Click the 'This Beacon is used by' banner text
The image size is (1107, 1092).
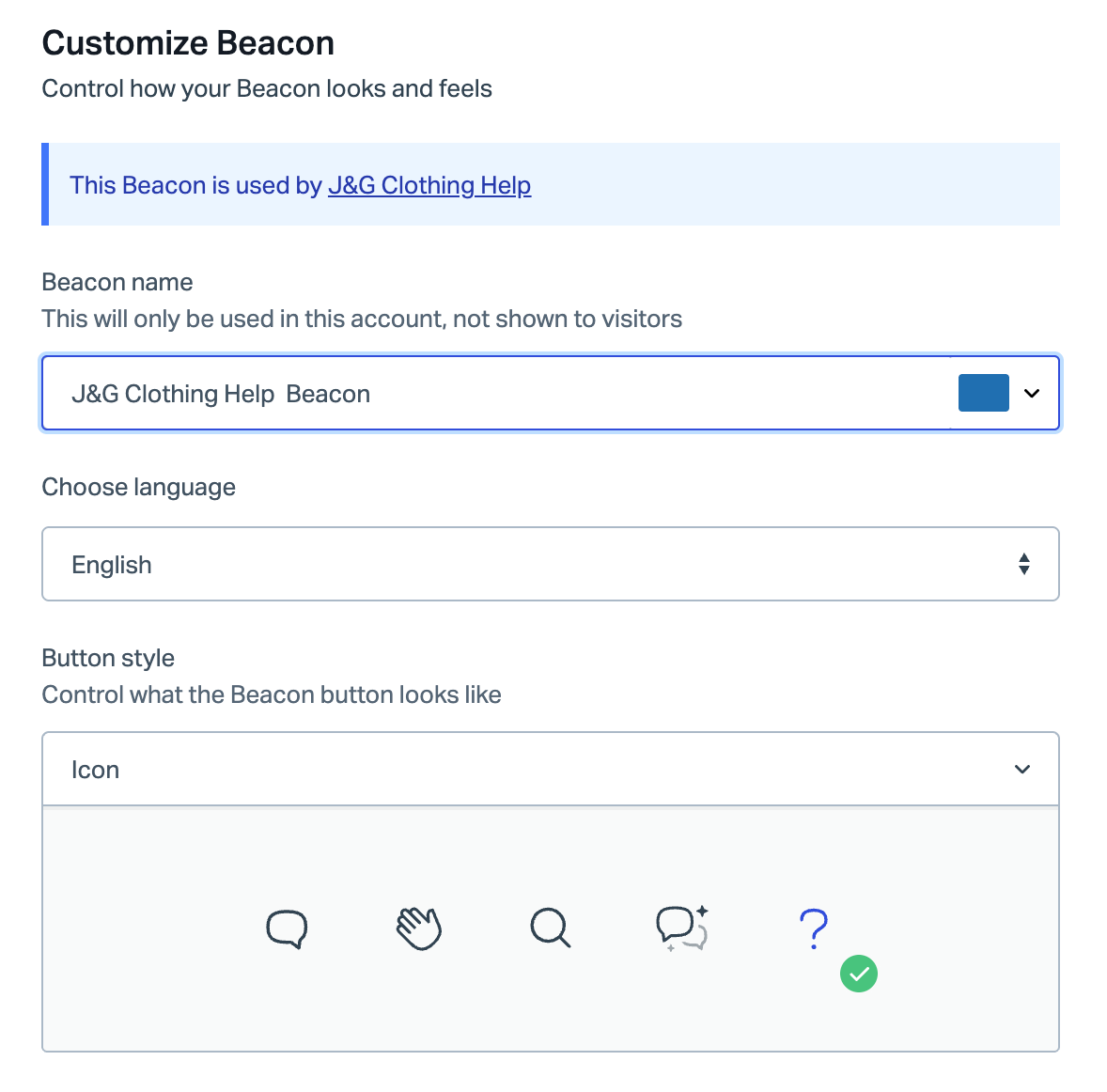tap(195, 185)
